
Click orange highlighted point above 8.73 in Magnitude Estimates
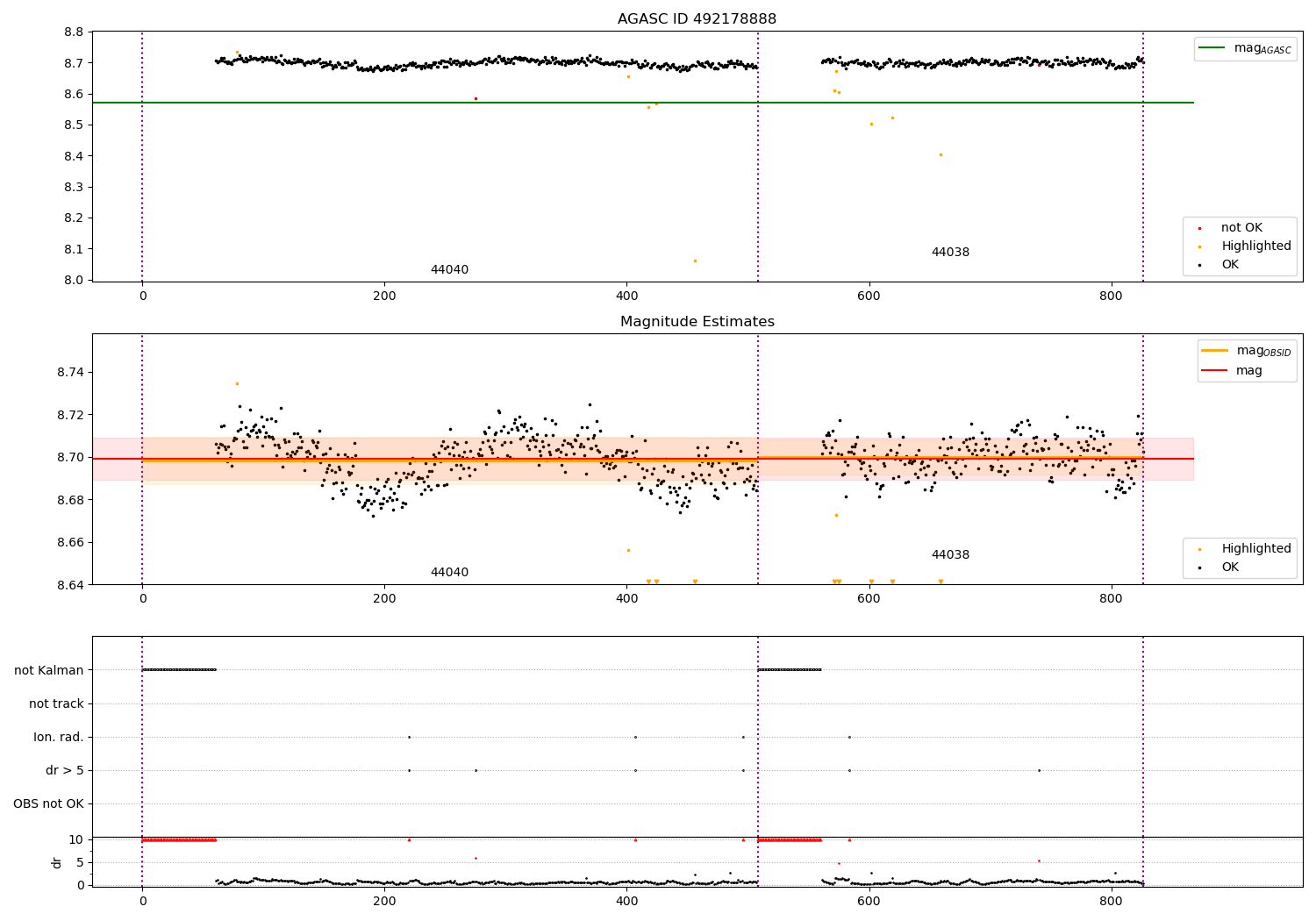coord(237,383)
